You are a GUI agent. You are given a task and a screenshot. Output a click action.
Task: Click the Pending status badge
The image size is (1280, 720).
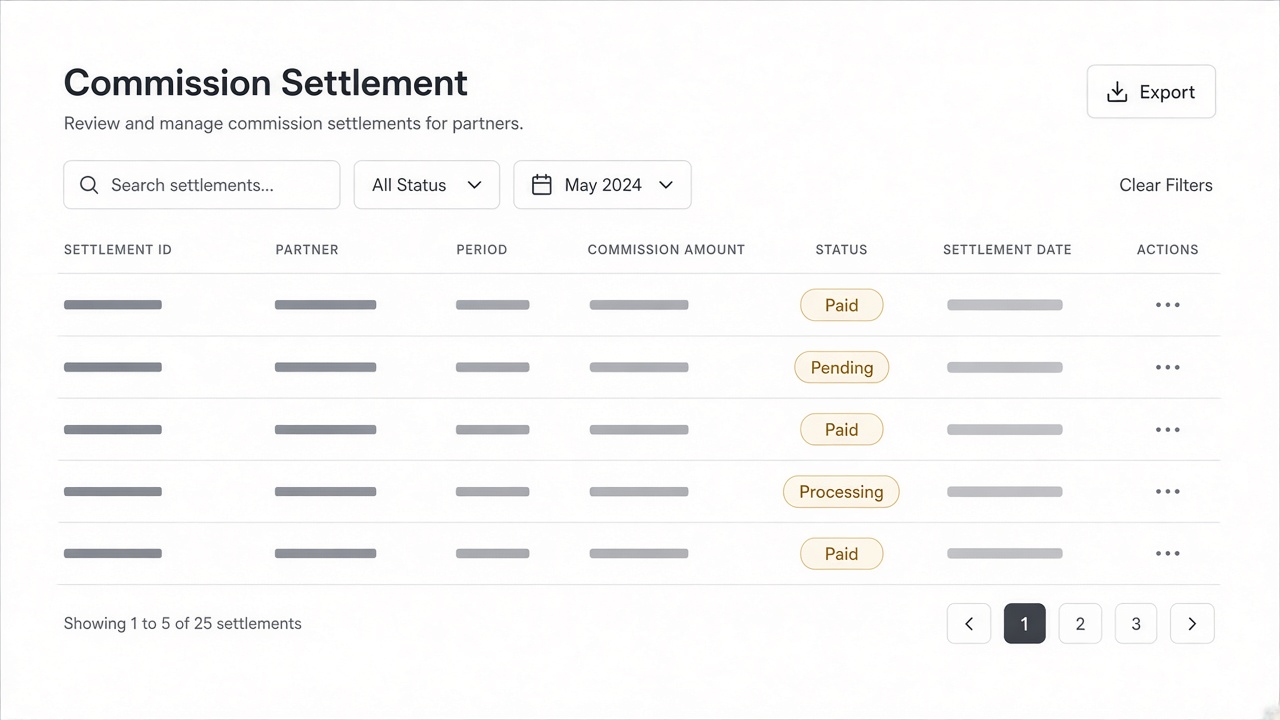pos(841,367)
